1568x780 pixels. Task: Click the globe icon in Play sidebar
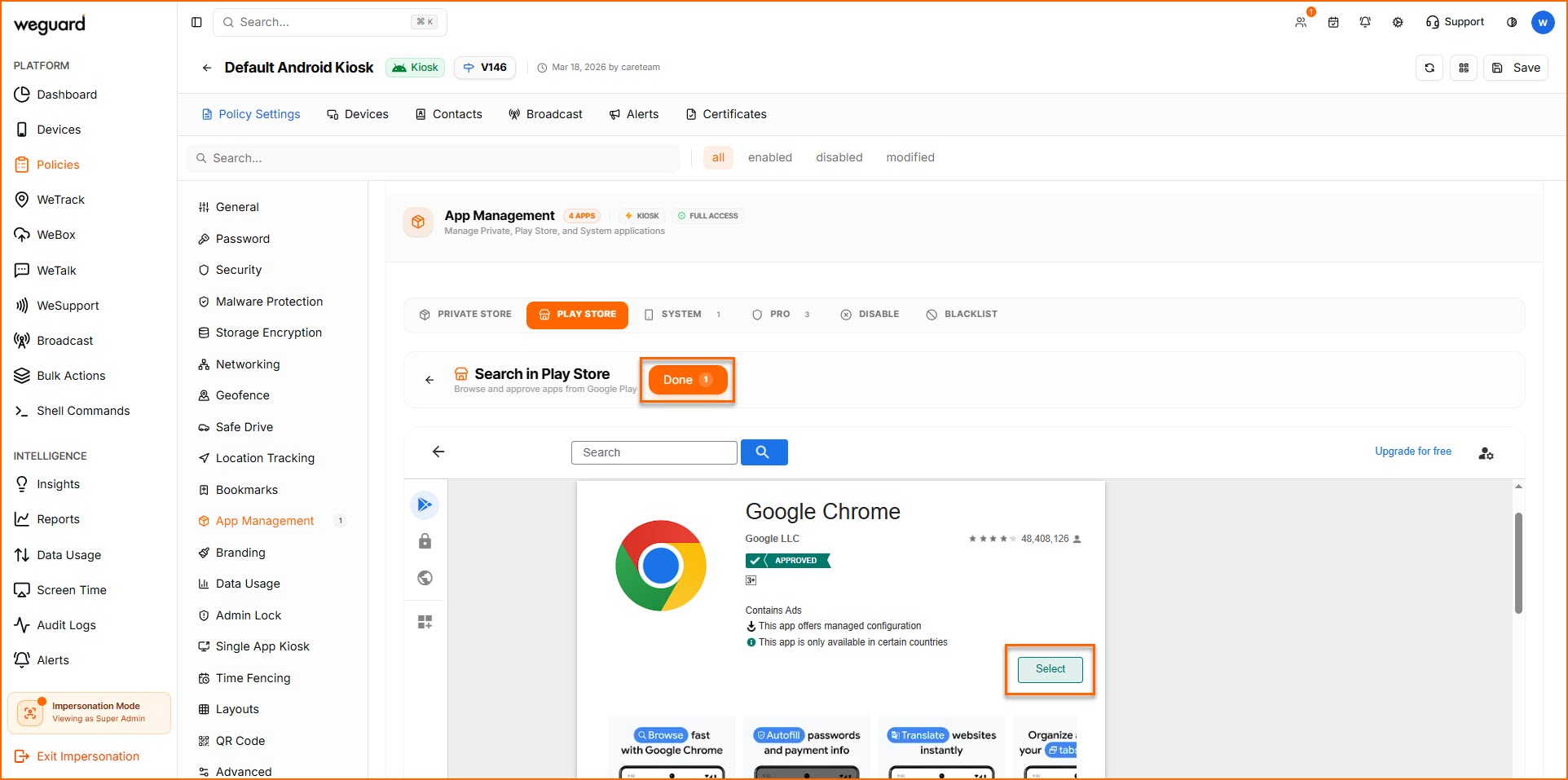click(425, 578)
